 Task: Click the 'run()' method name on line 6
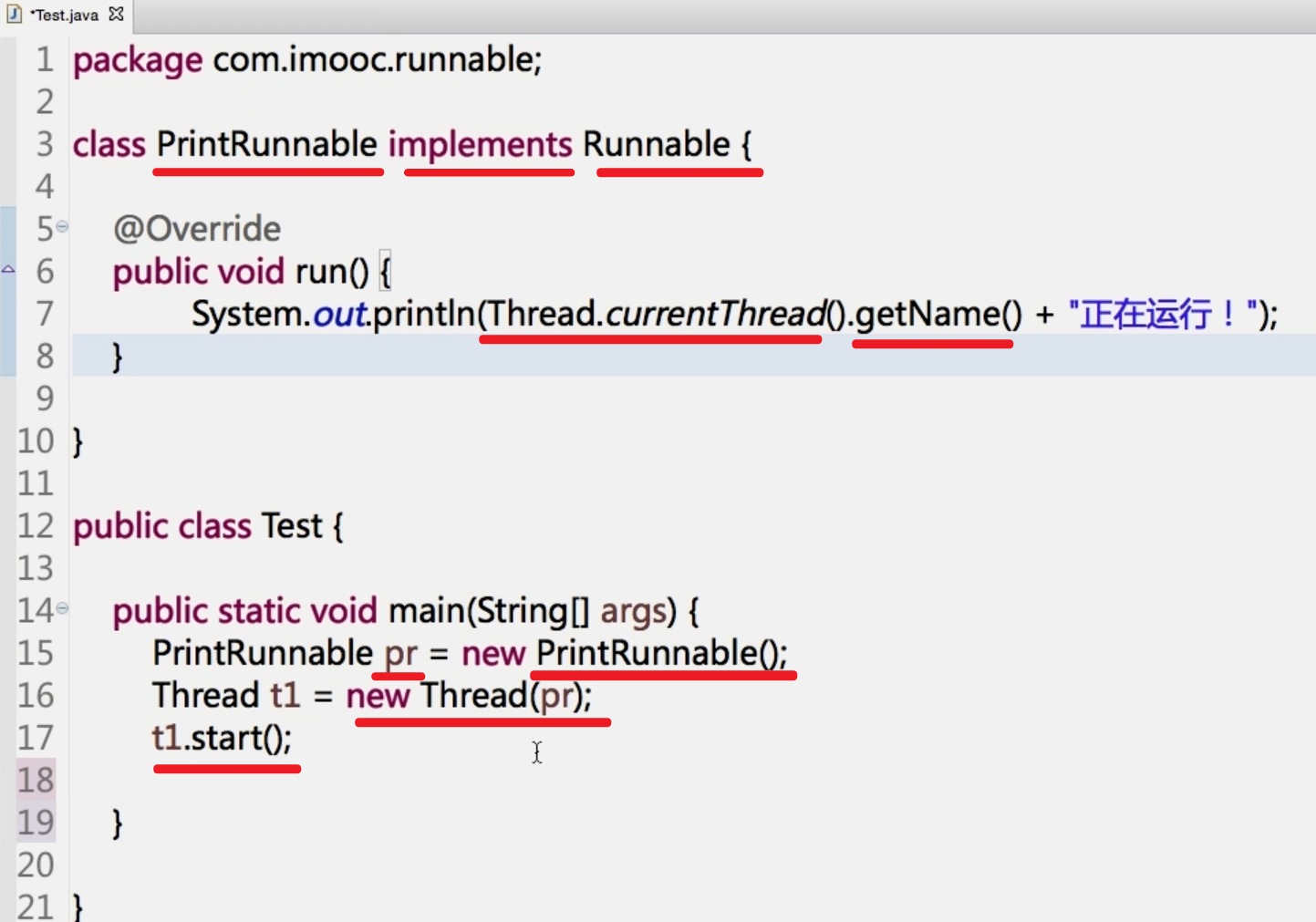pyautogui.click(x=332, y=272)
